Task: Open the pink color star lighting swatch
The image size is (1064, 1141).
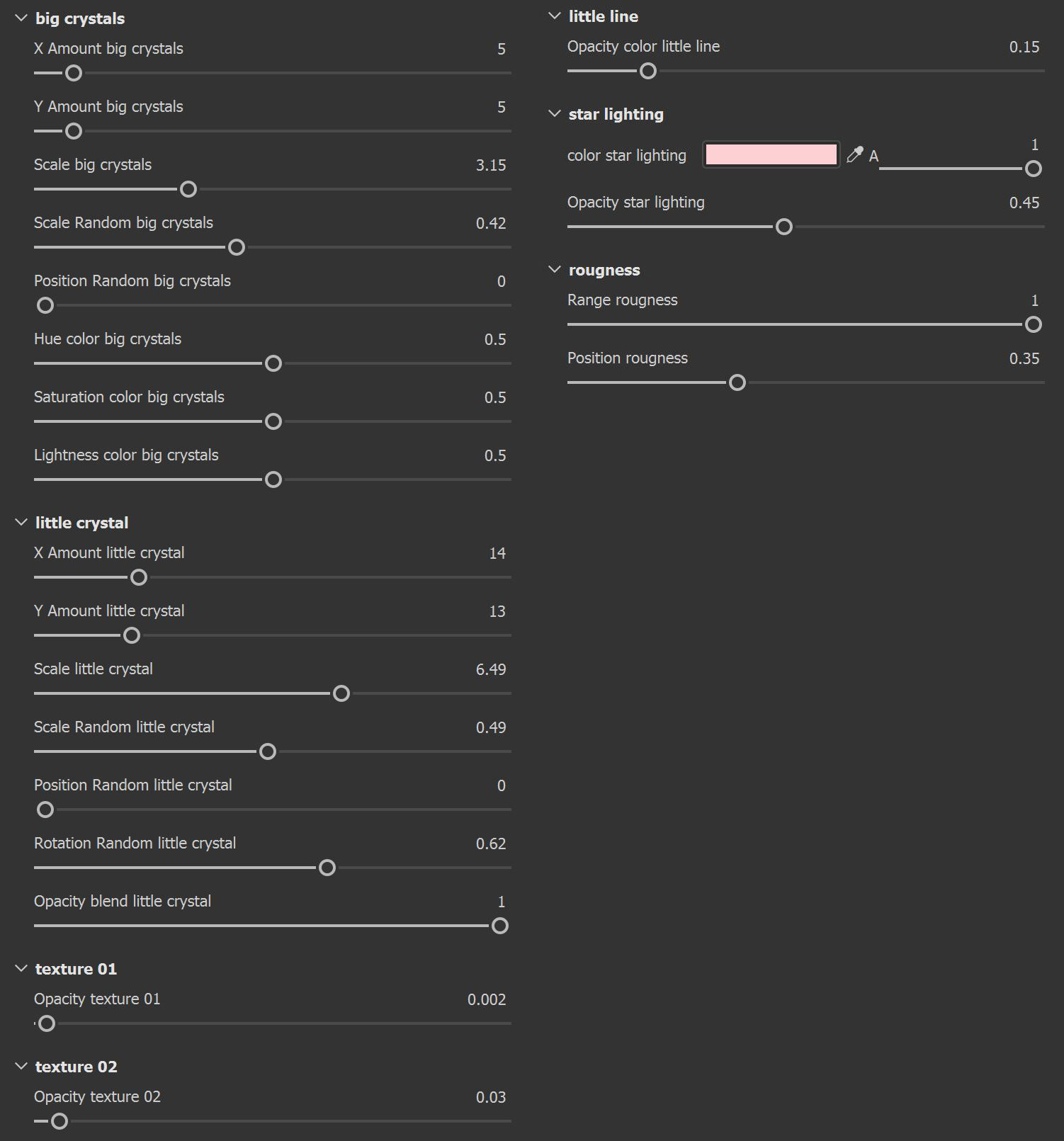Action: (x=771, y=154)
